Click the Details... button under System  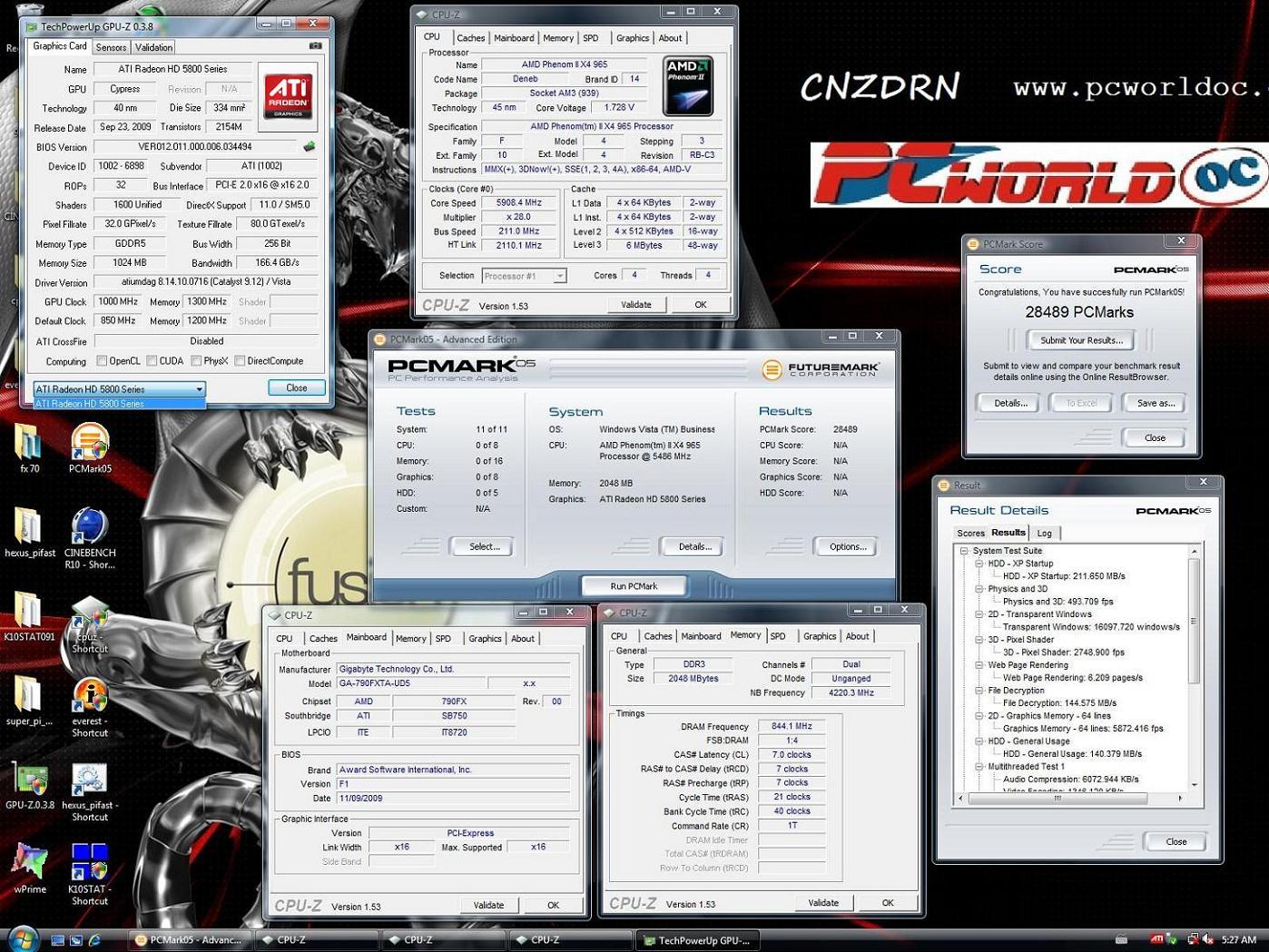694,546
